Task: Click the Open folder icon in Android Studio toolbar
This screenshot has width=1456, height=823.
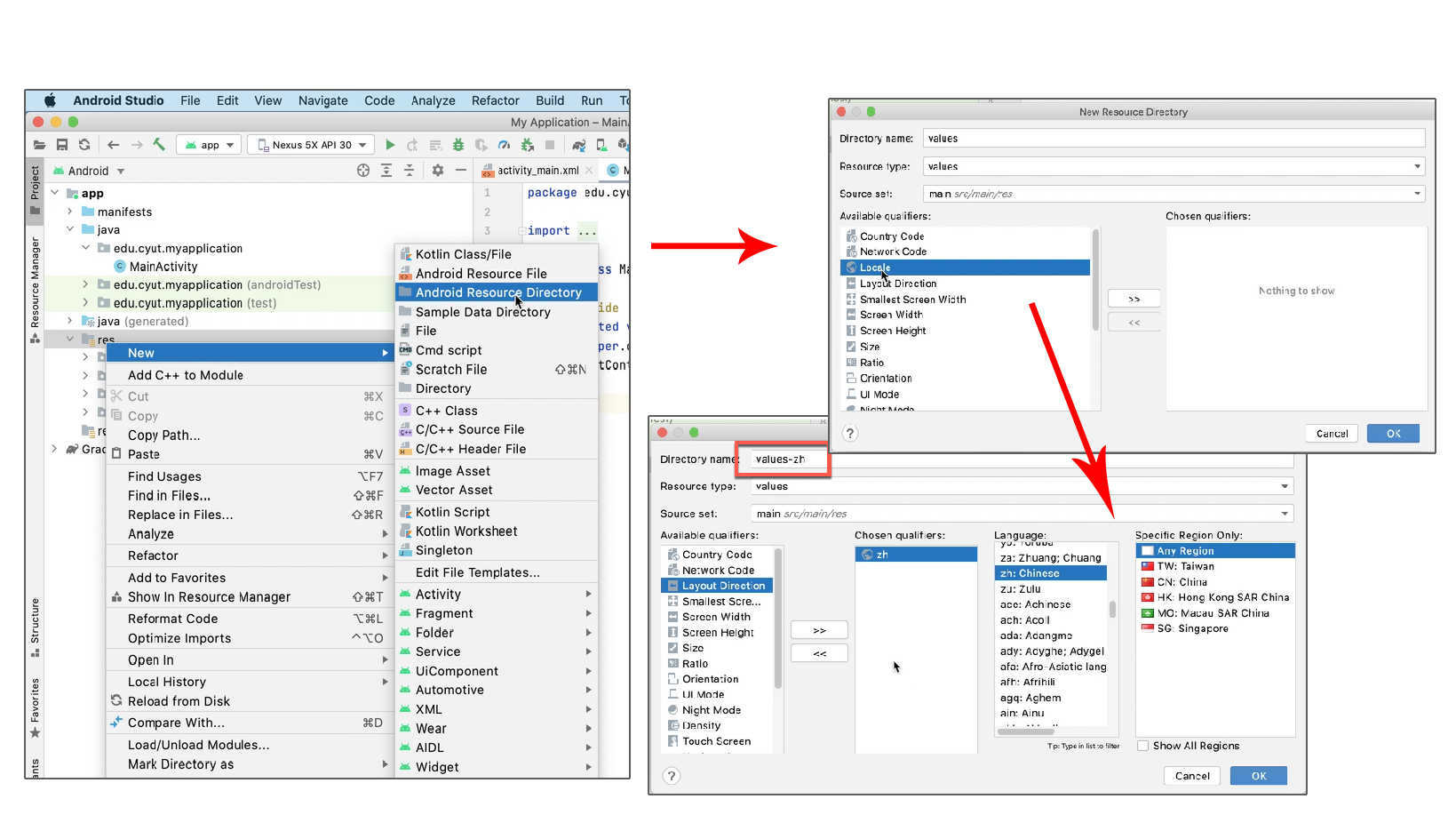Action: [39, 145]
